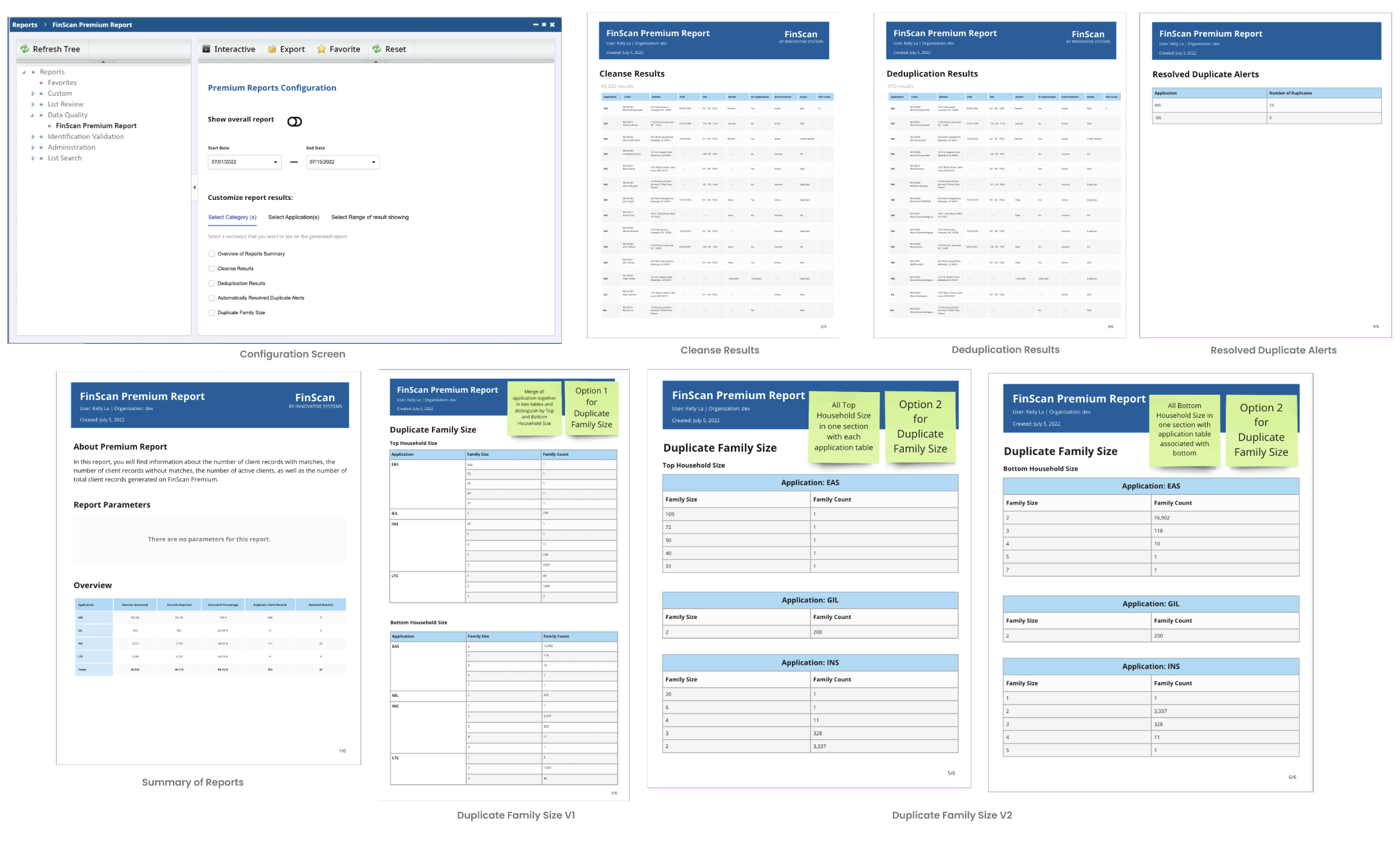Open the Start Date dropdown

point(276,162)
